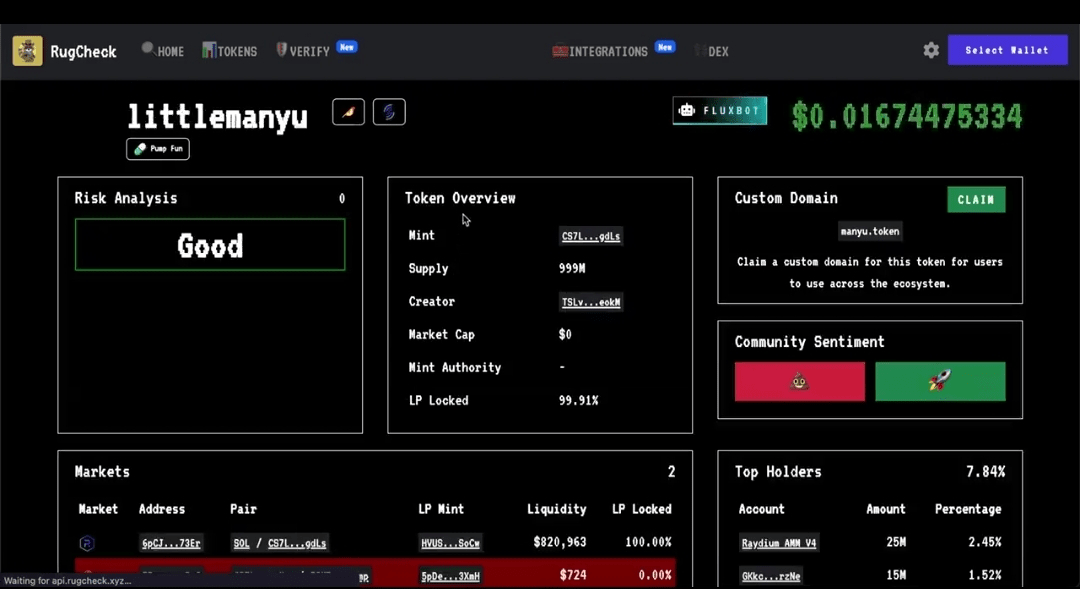Screen dimensions: 1080x589
Task: Open the Tokens nav item
Action: [230, 51]
